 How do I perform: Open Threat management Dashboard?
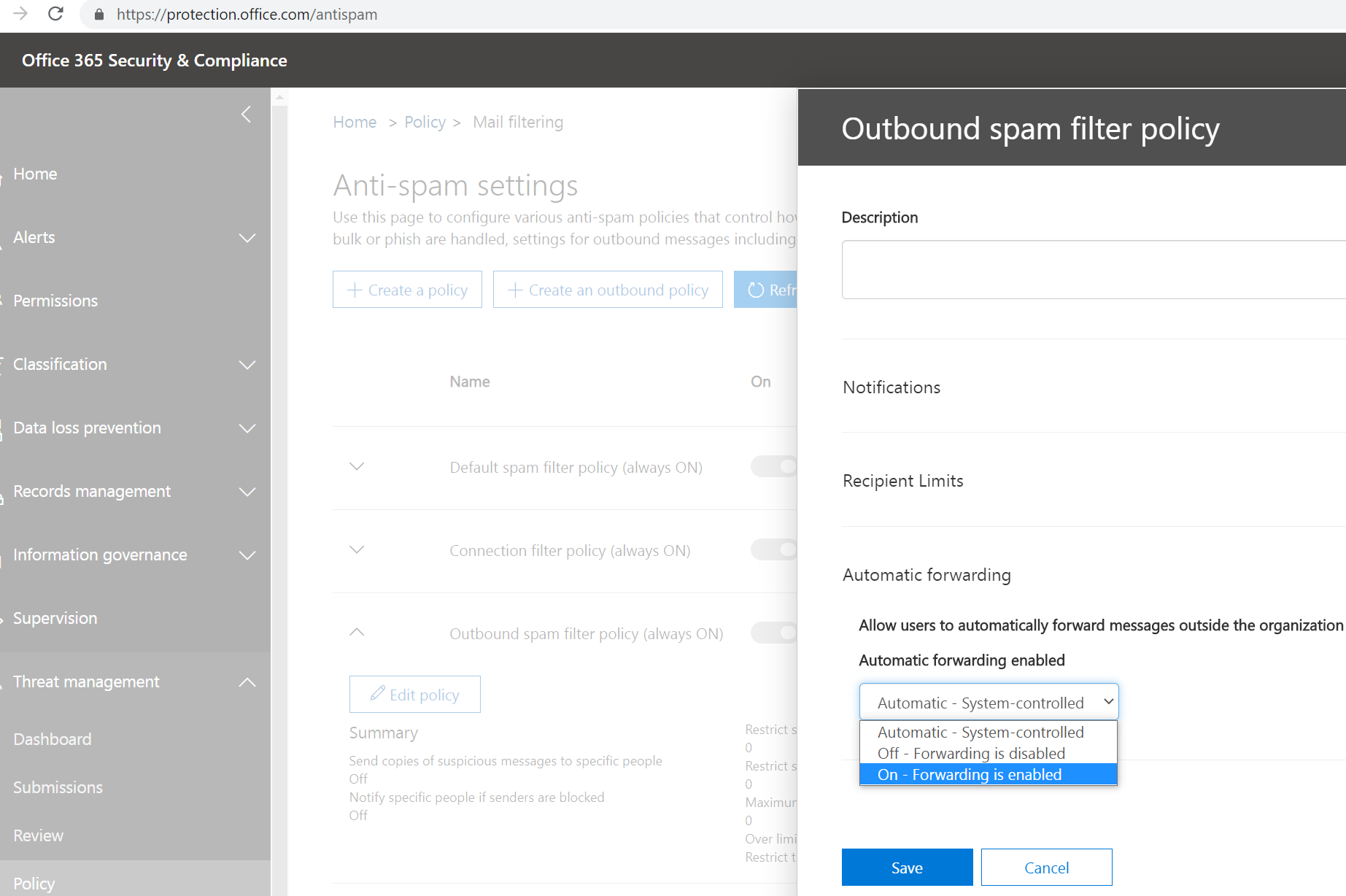point(53,739)
